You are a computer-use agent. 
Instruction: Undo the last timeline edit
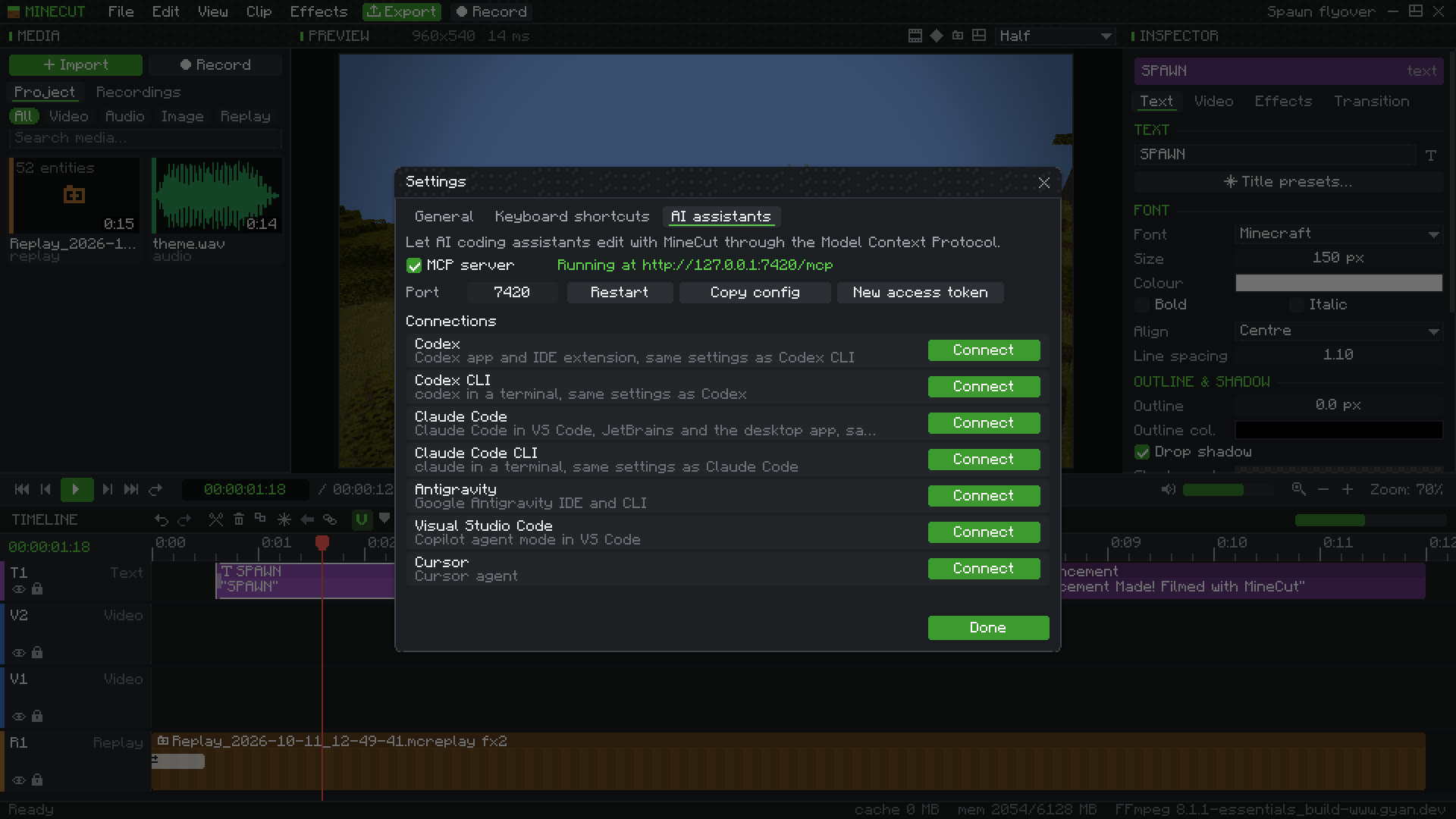pos(162,519)
